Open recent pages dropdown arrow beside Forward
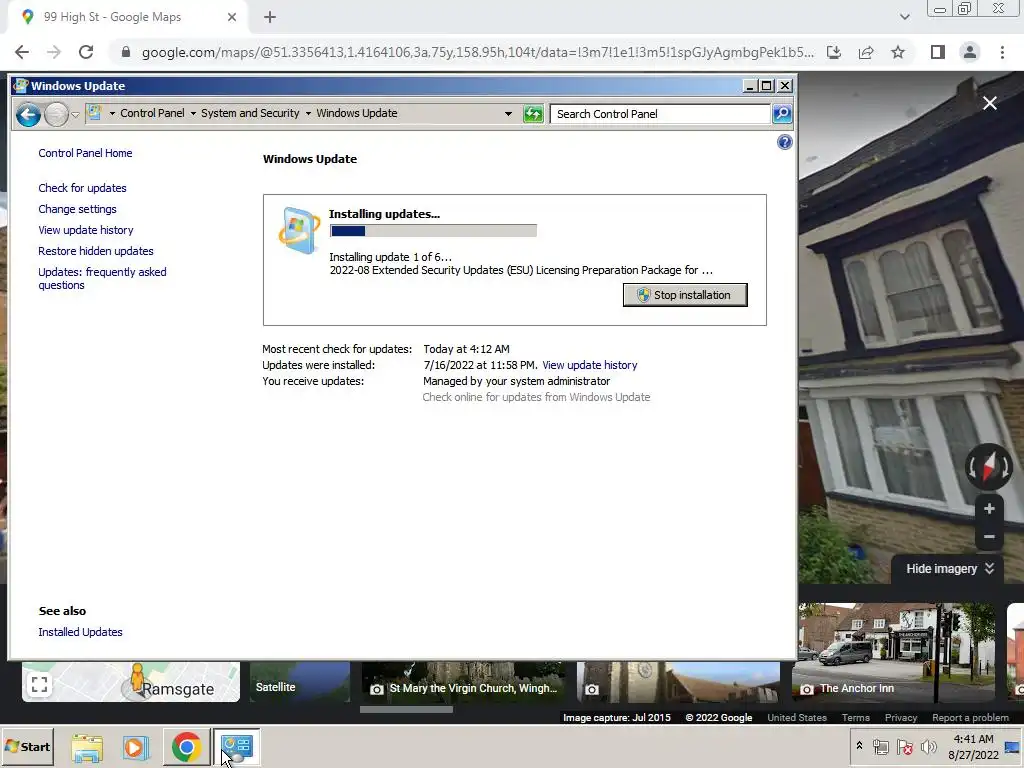This screenshot has height=768, width=1024. pos(75,115)
